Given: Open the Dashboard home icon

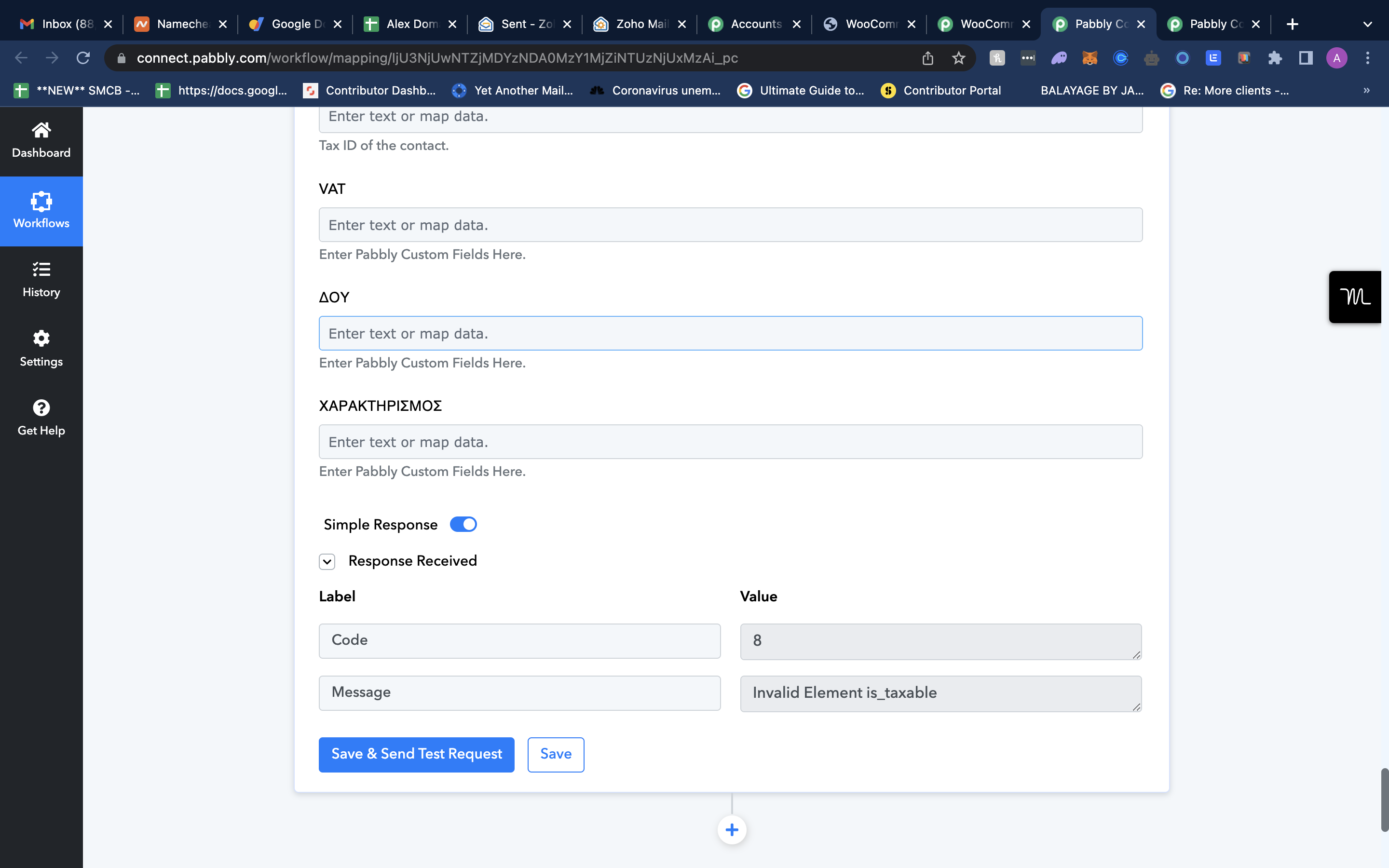Looking at the screenshot, I should 41,130.
